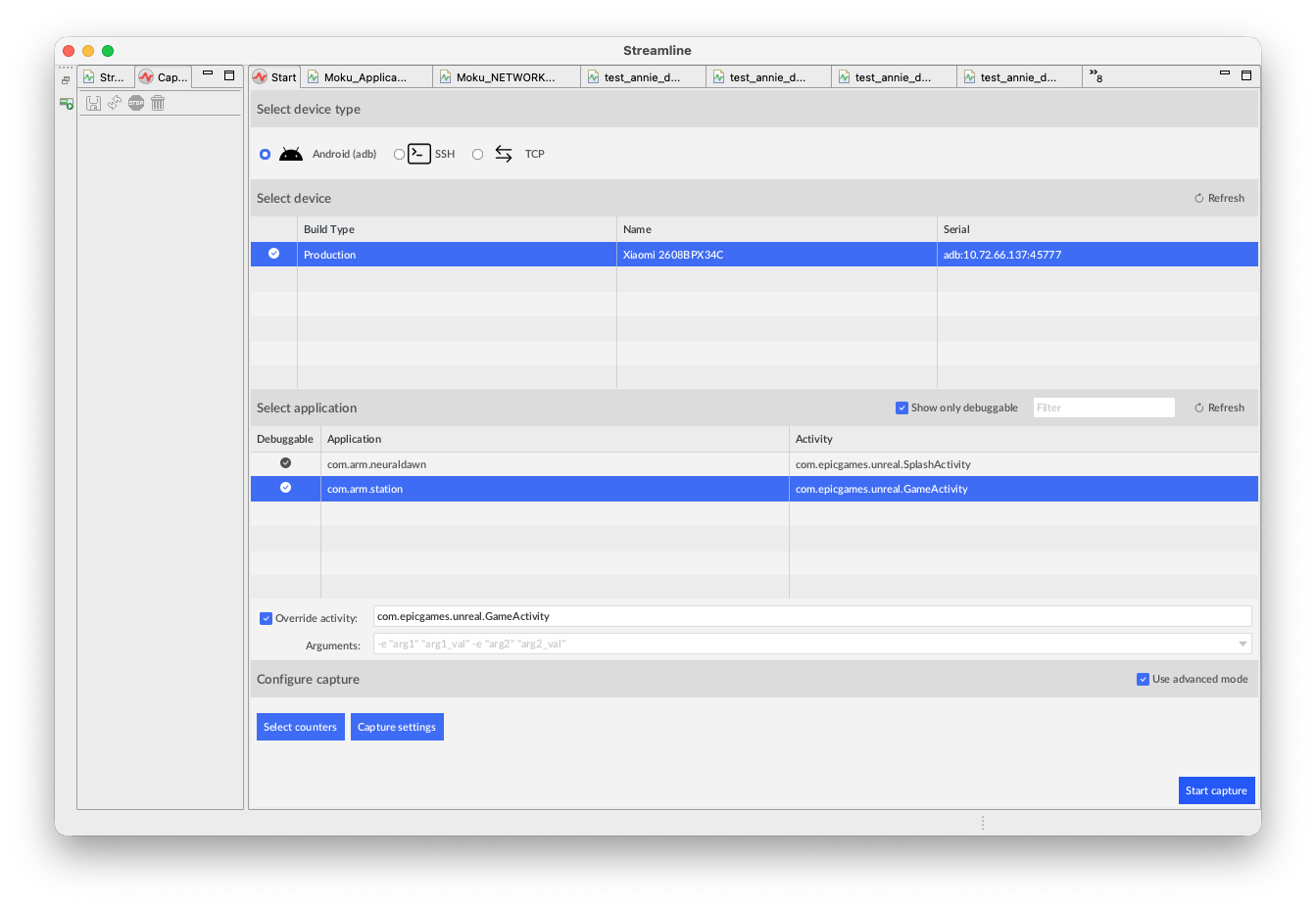Click the disabled save icon in left toolbar
This screenshot has height=908, width=1316.
coord(94,103)
